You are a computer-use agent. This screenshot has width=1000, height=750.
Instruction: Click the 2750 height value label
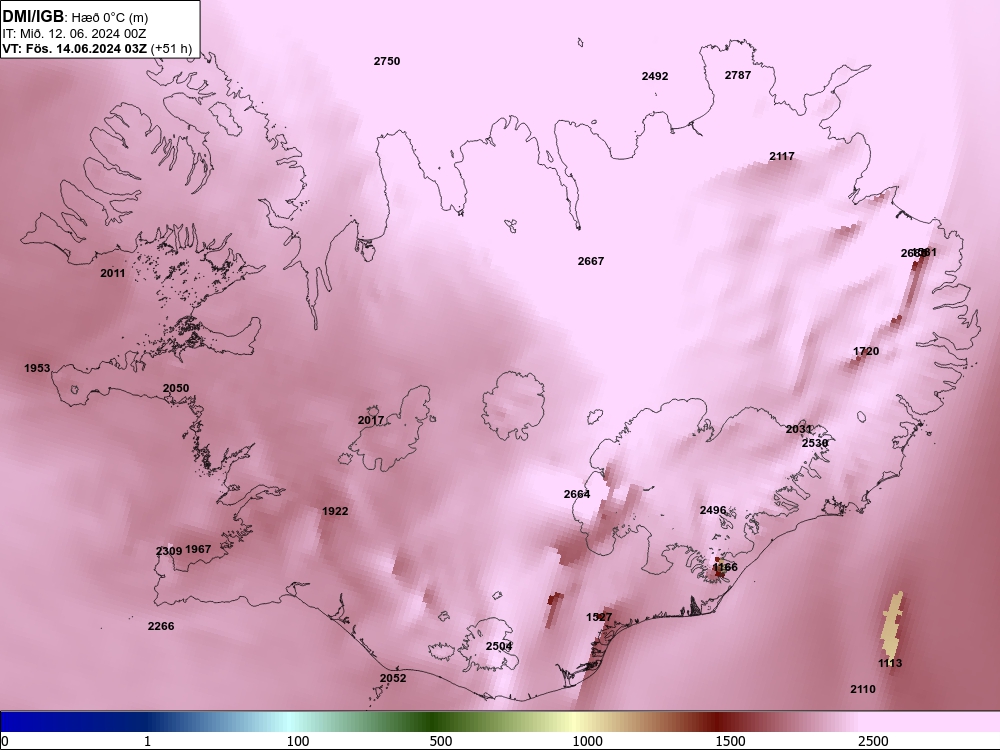(x=386, y=61)
